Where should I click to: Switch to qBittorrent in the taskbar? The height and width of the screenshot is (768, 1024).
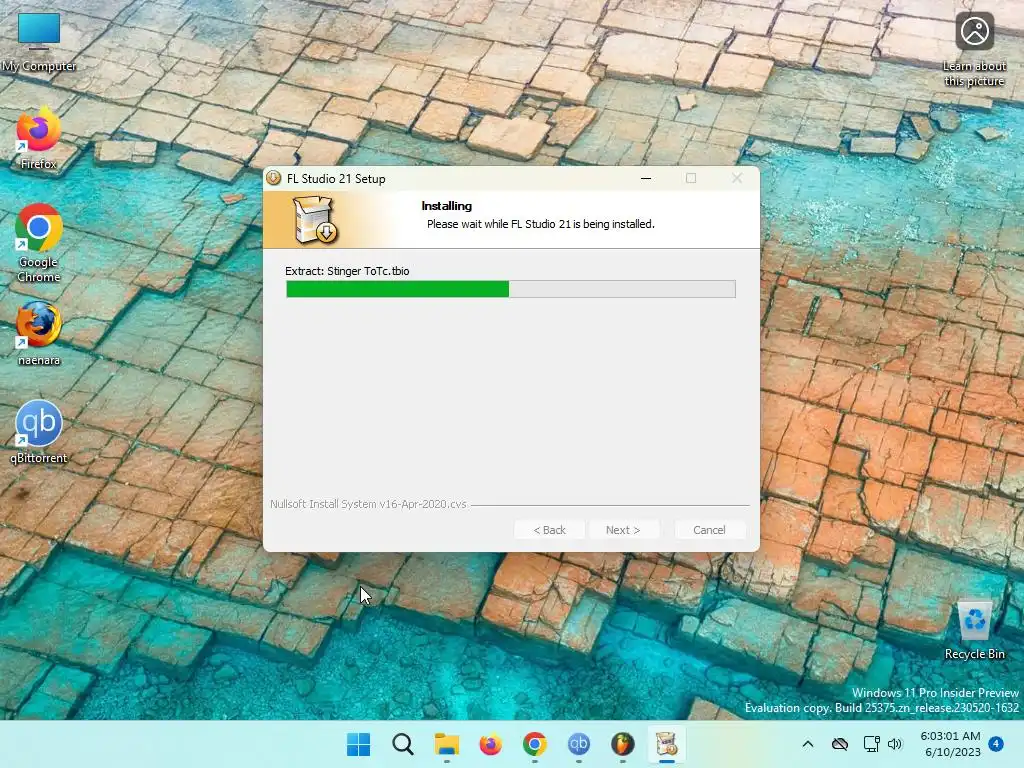click(579, 744)
